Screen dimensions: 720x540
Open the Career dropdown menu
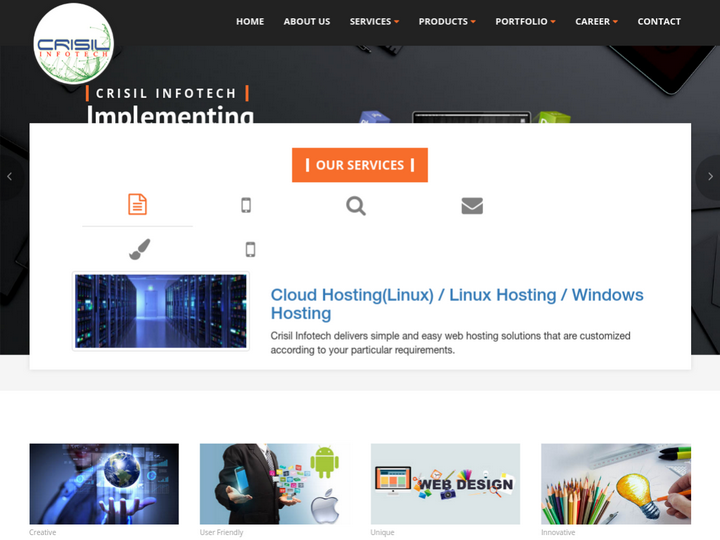point(596,21)
